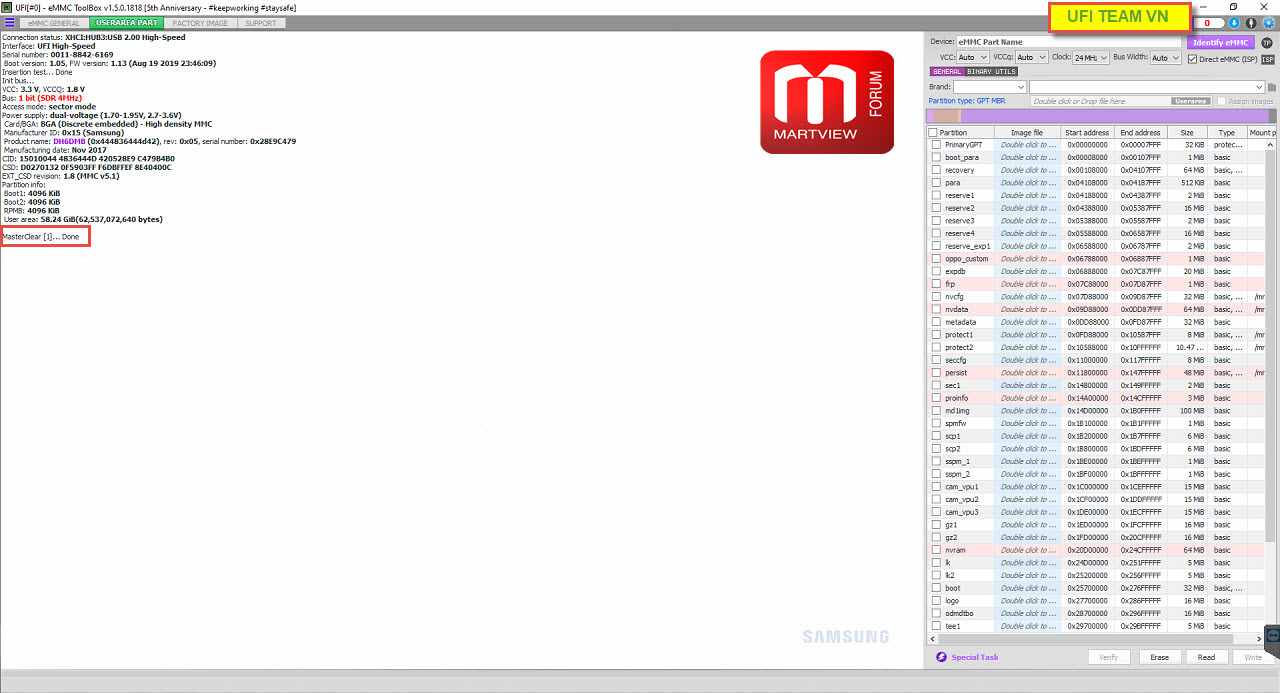Image resolution: width=1280 pixels, height=693 pixels.
Task: Click the Read button
Action: tap(1206, 657)
